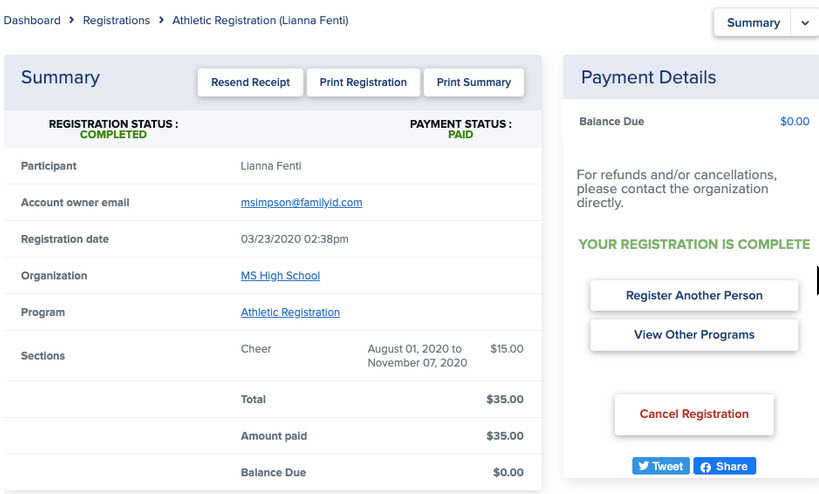The image size is (819, 494).
Task: Click Register Another Person button
Action: click(694, 296)
